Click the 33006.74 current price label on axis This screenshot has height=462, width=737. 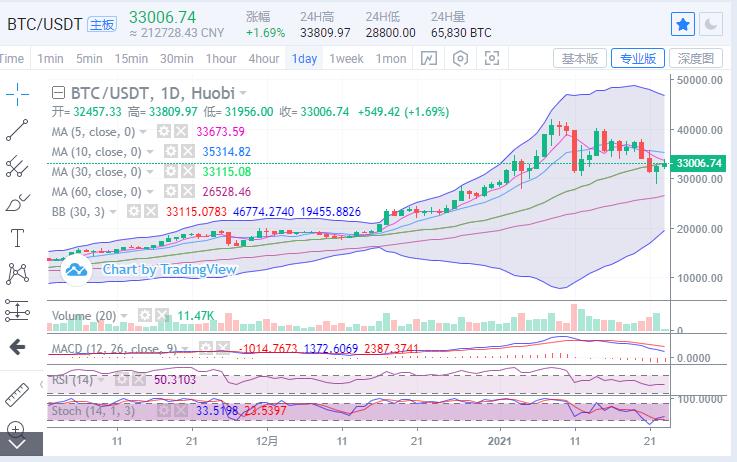698,163
